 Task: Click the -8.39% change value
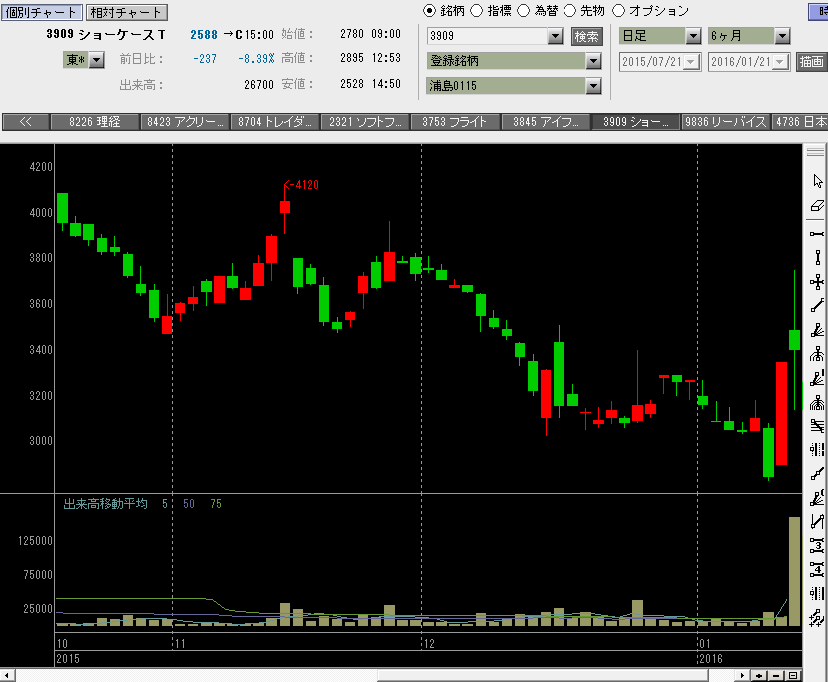click(x=256, y=59)
